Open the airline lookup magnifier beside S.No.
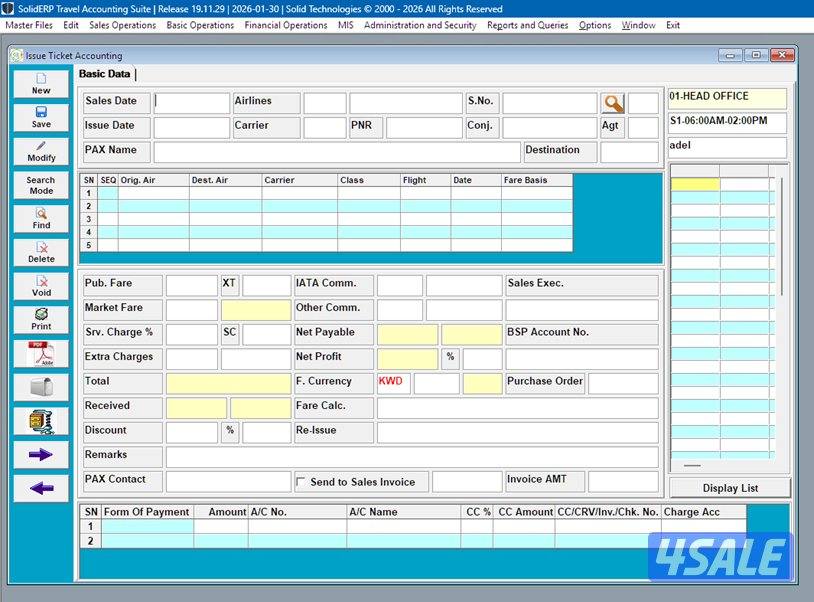This screenshot has width=814, height=602. tap(613, 102)
